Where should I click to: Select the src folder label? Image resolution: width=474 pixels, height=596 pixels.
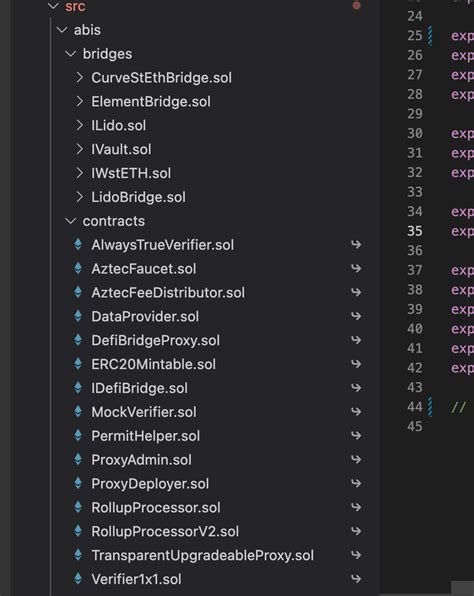point(75,6)
